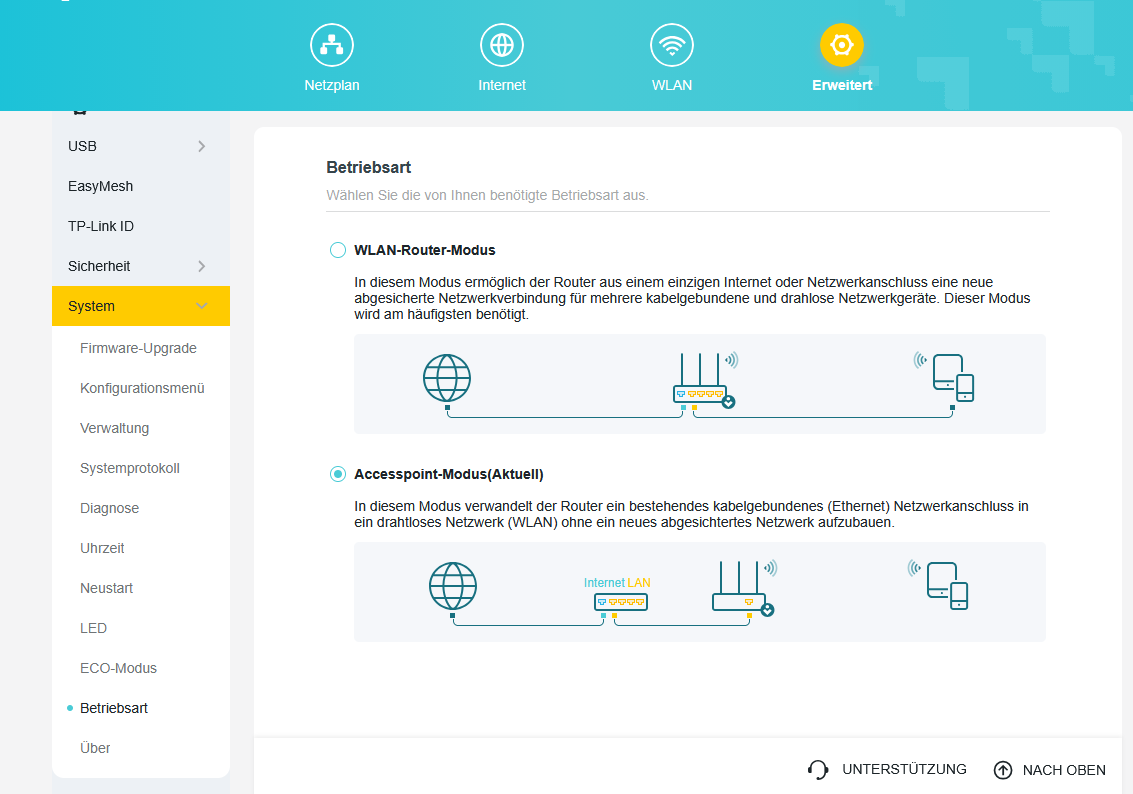Open the EasyMesh sidebar item

141,186
